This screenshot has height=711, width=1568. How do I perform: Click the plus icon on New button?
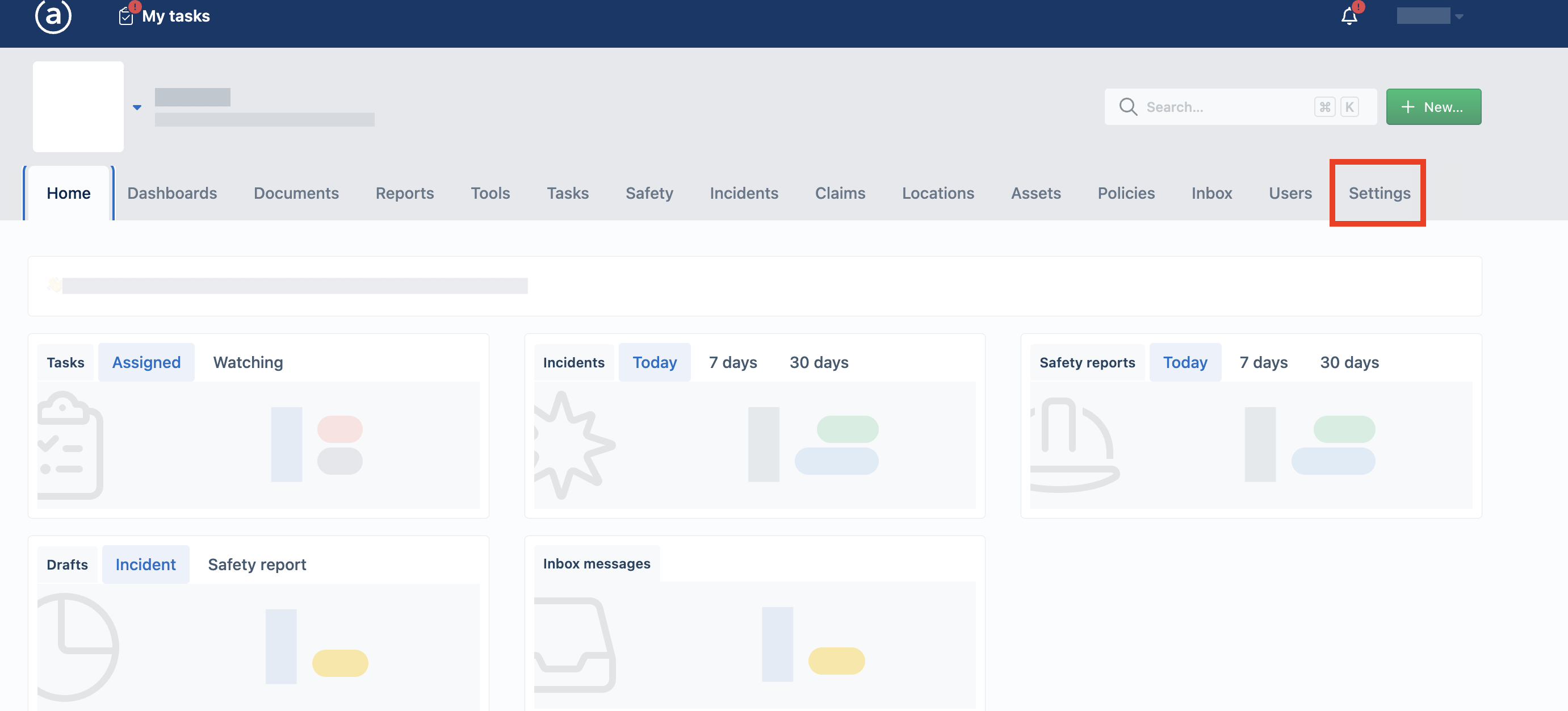pyautogui.click(x=1407, y=107)
